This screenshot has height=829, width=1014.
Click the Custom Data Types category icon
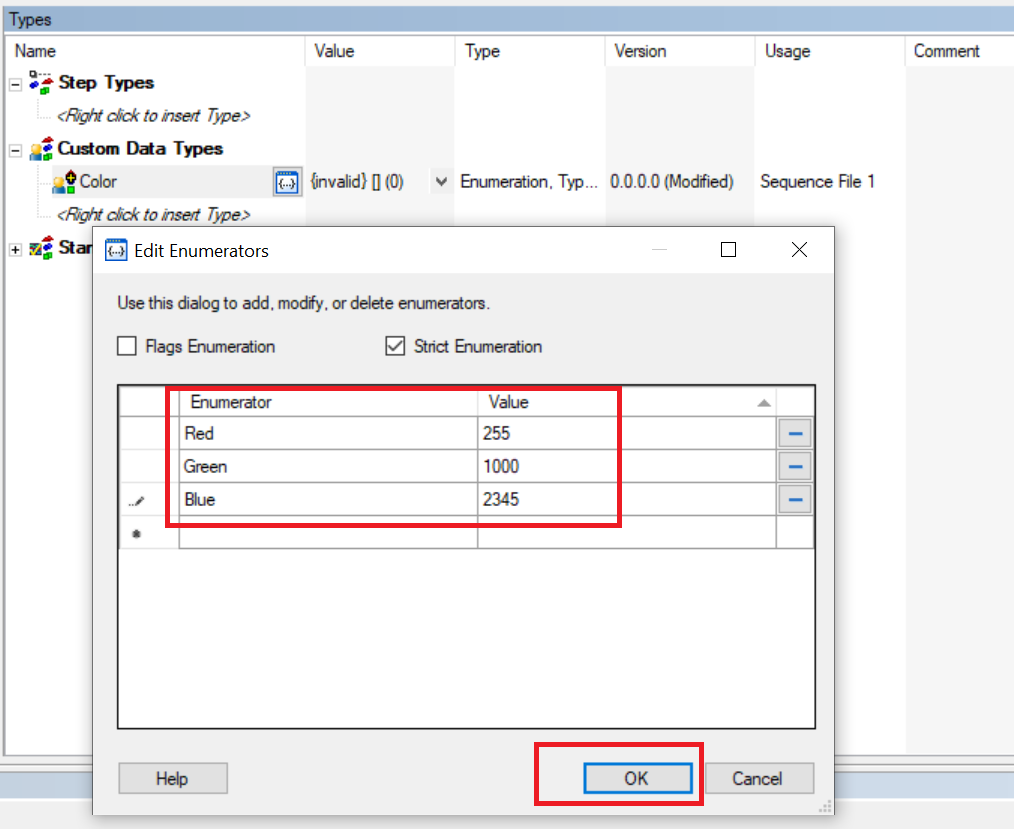click(41, 149)
